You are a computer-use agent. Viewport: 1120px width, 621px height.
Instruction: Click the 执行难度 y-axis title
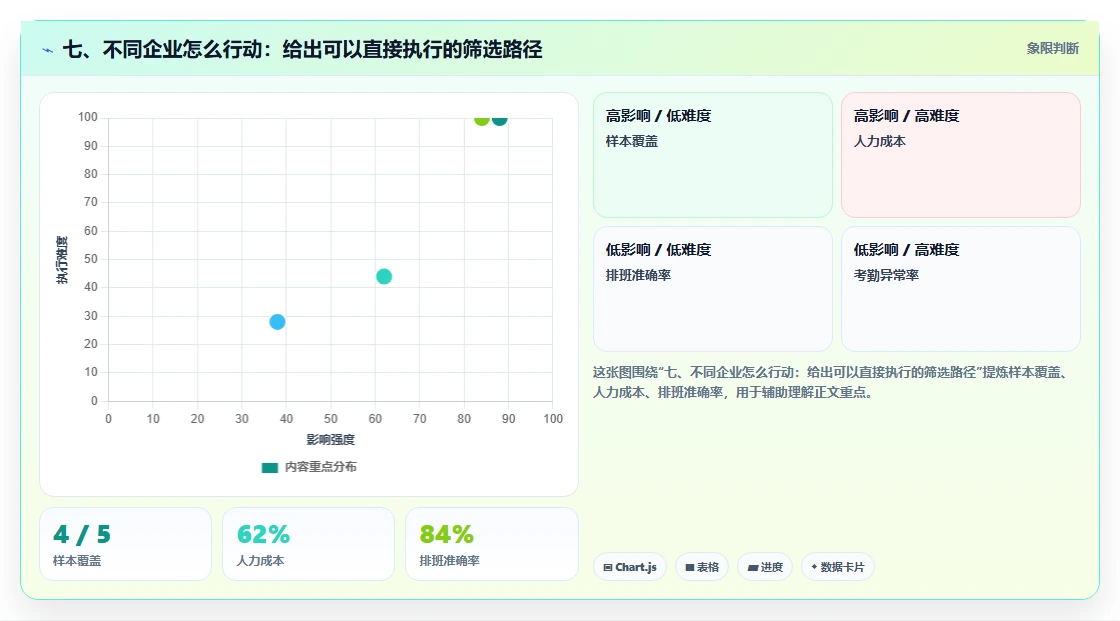pos(62,260)
